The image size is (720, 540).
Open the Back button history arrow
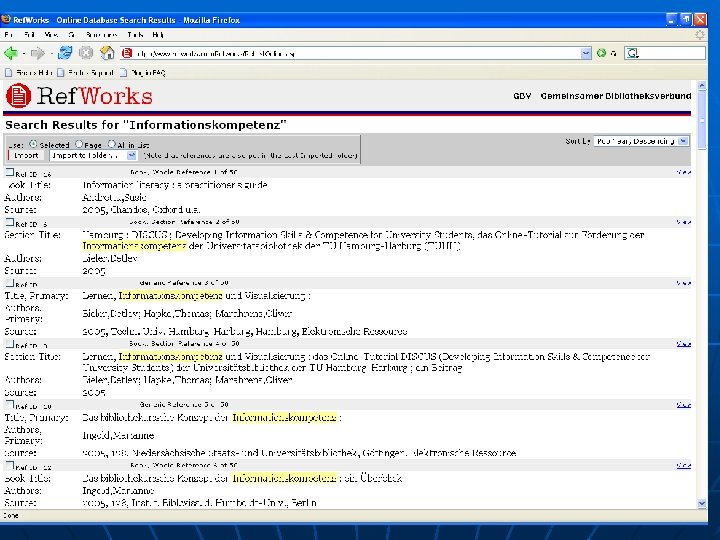(23, 54)
